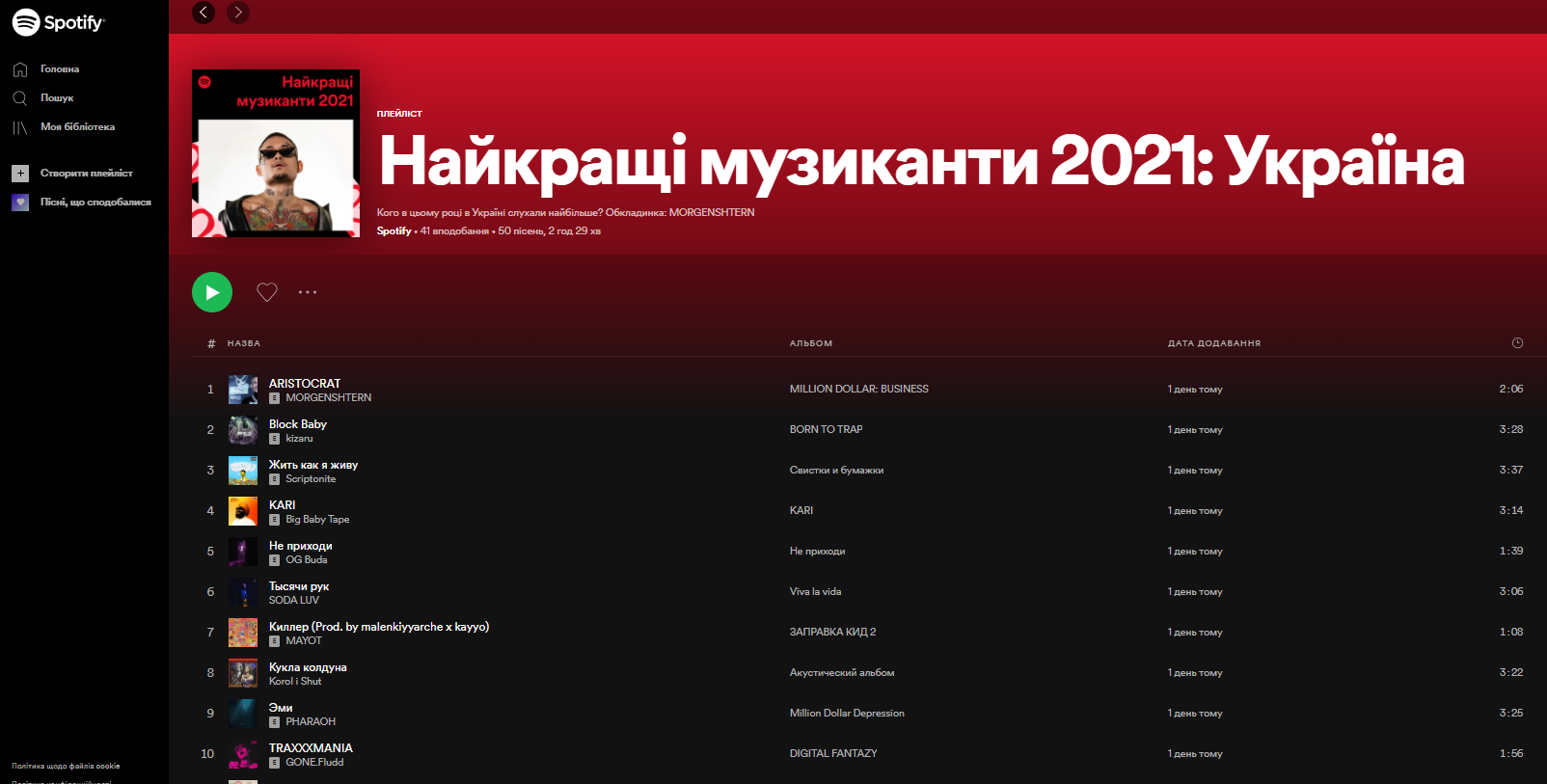
Task: Open the MORGENSHTERN artist link
Action: (328, 397)
